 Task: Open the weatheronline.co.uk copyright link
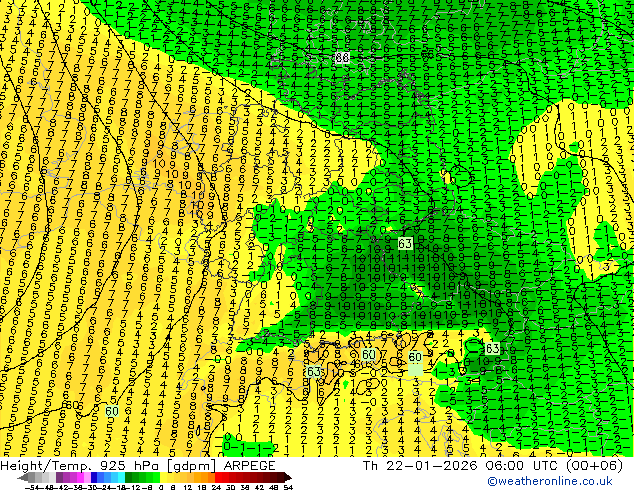pyautogui.click(x=550, y=481)
